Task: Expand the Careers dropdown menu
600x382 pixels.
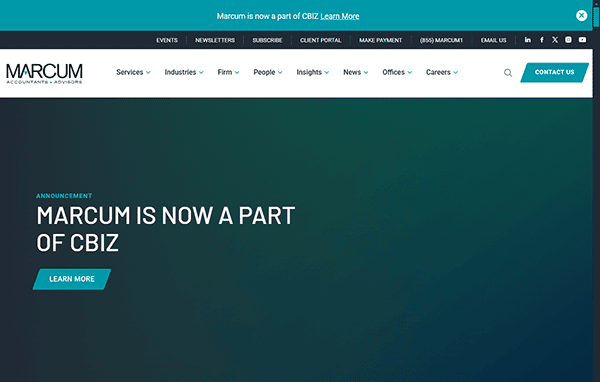Action: pos(442,72)
